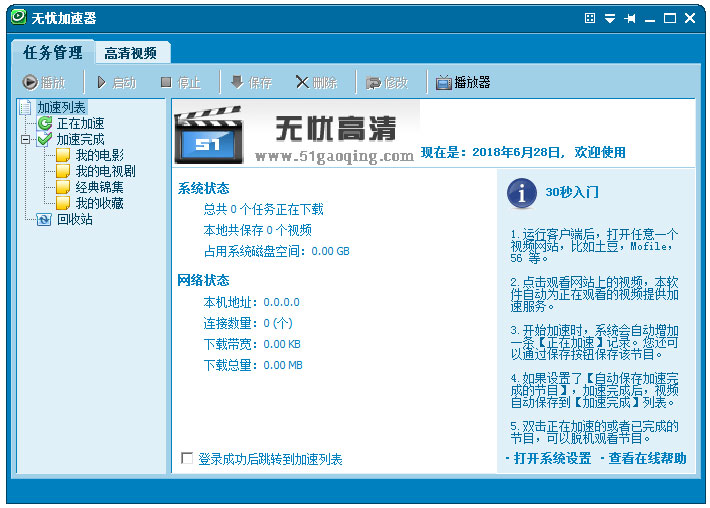Click the 系统状态 section heading

tap(203, 188)
